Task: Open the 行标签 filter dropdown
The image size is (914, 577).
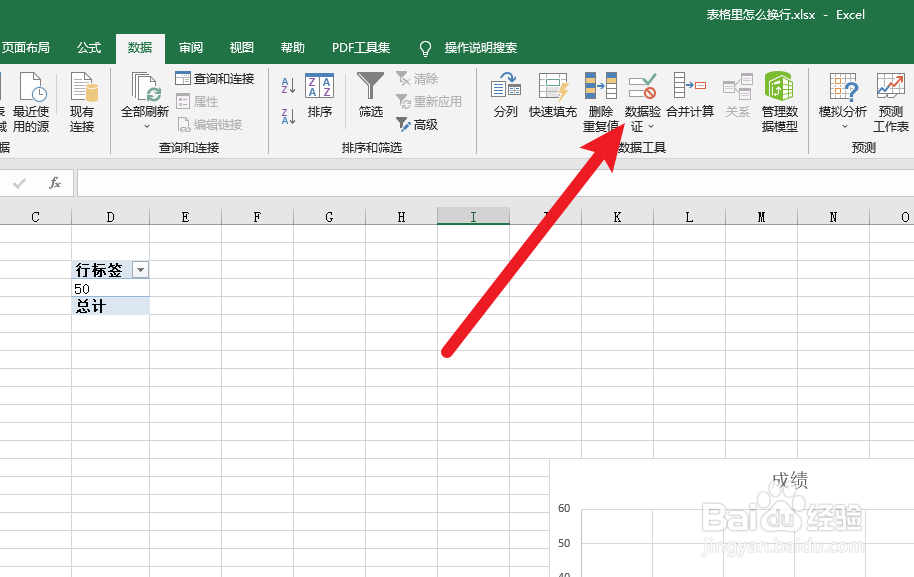Action: [141, 269]
